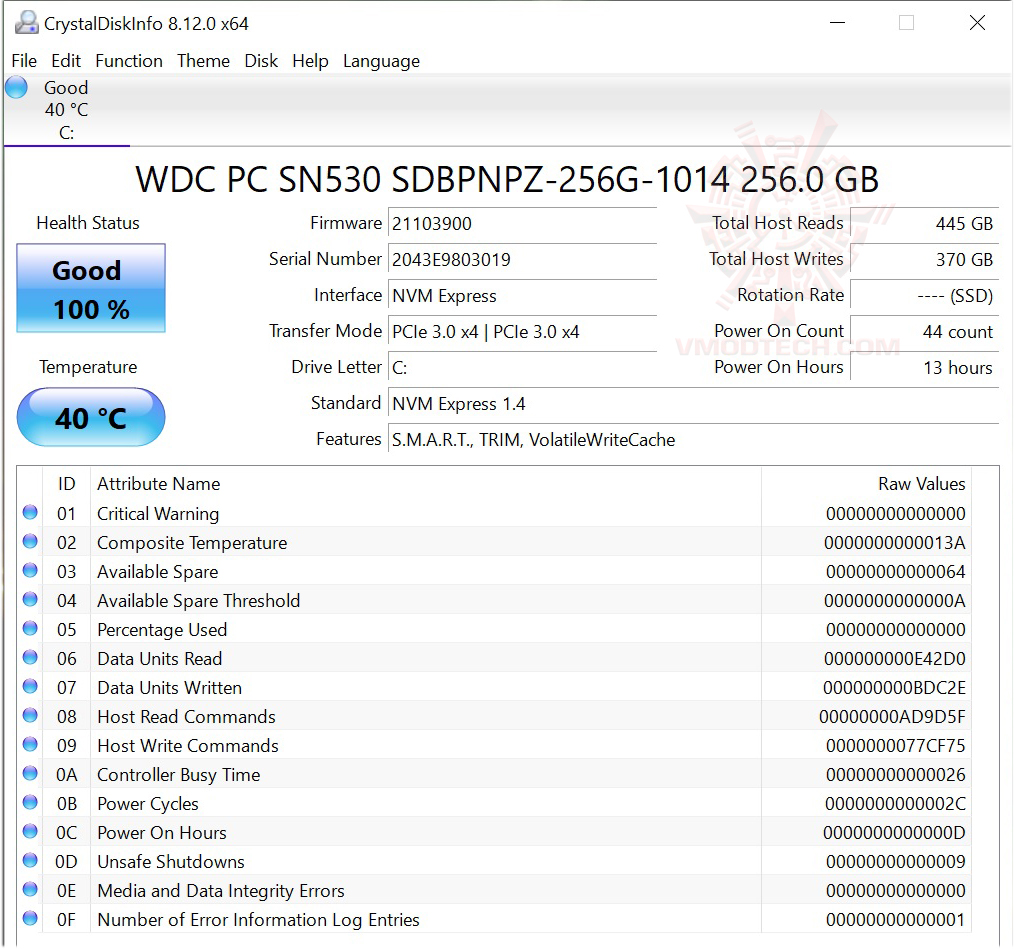Click the Unsafe Shutdowns status orb
1014x949 pixels.
coord(30,860)
